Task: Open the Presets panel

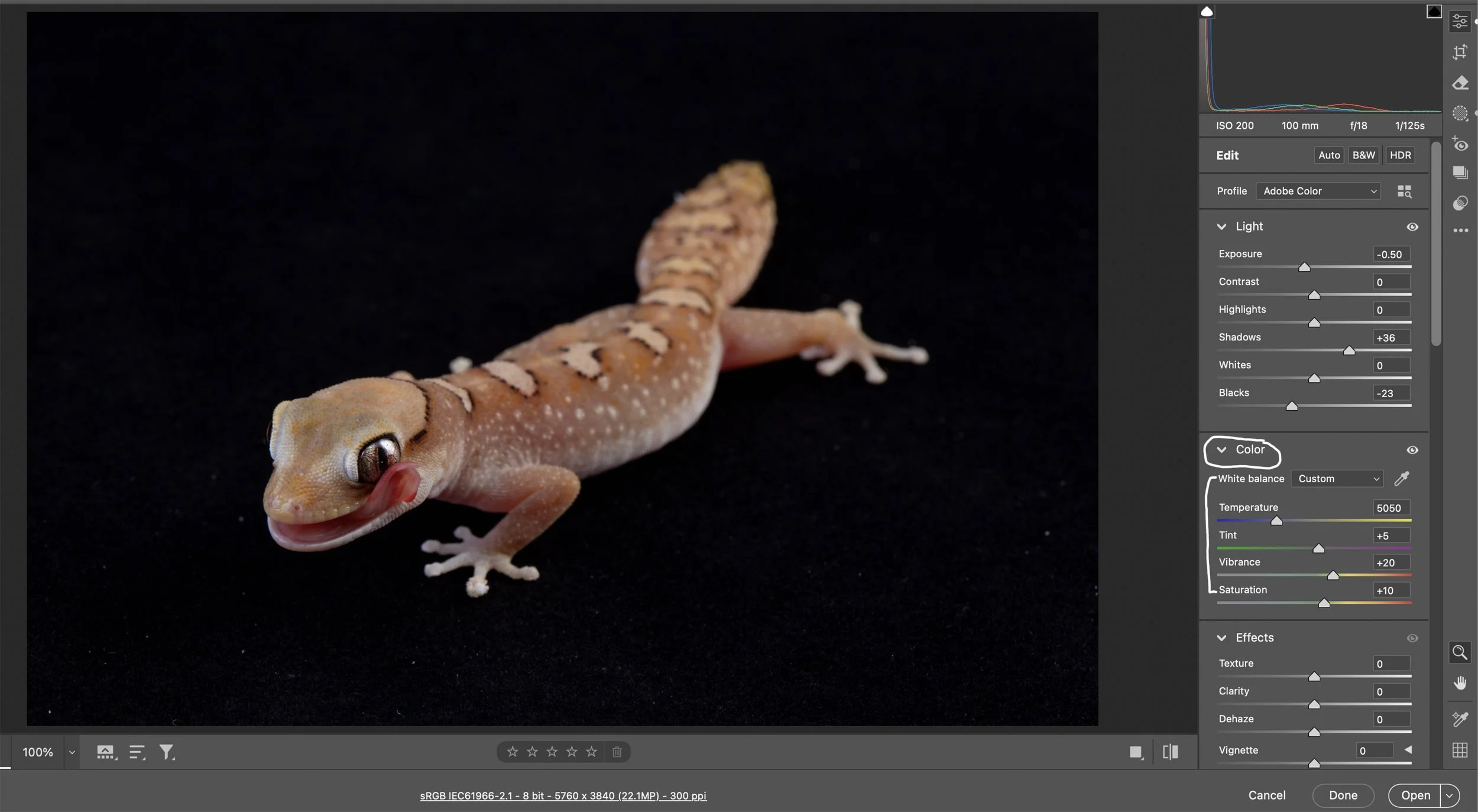Action: [x=1460, y=173]
